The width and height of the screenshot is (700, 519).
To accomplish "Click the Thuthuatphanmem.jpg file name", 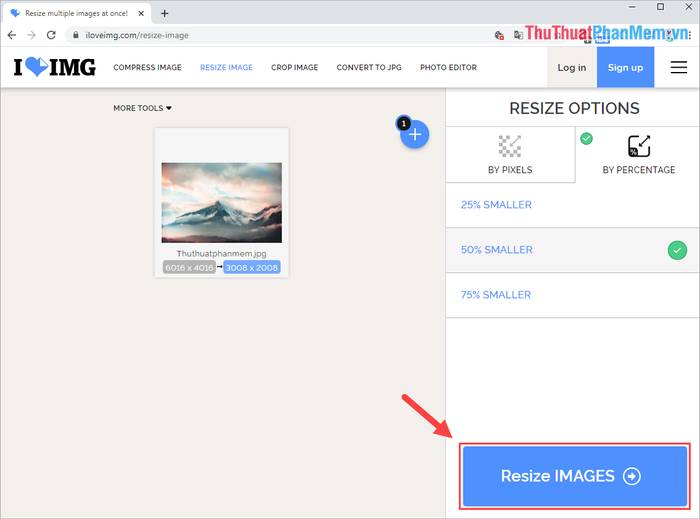I will pos(221,253).
